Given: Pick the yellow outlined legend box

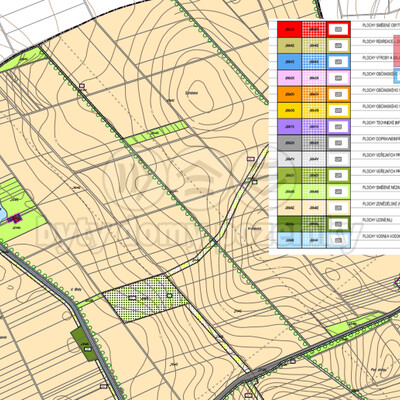Looking at the screenshot, I should [338, 111].
